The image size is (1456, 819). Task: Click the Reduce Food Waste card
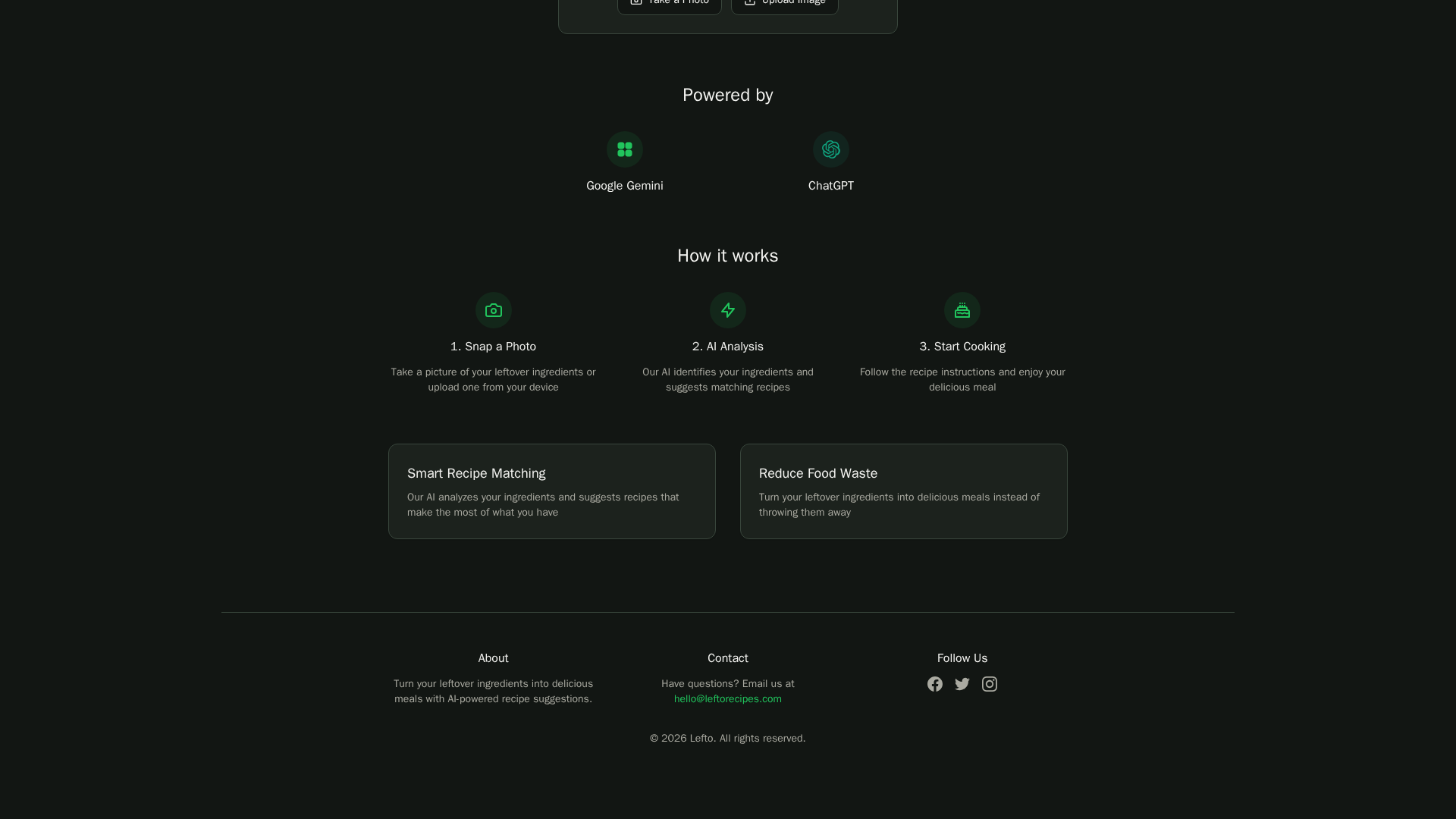click(903, 491)
